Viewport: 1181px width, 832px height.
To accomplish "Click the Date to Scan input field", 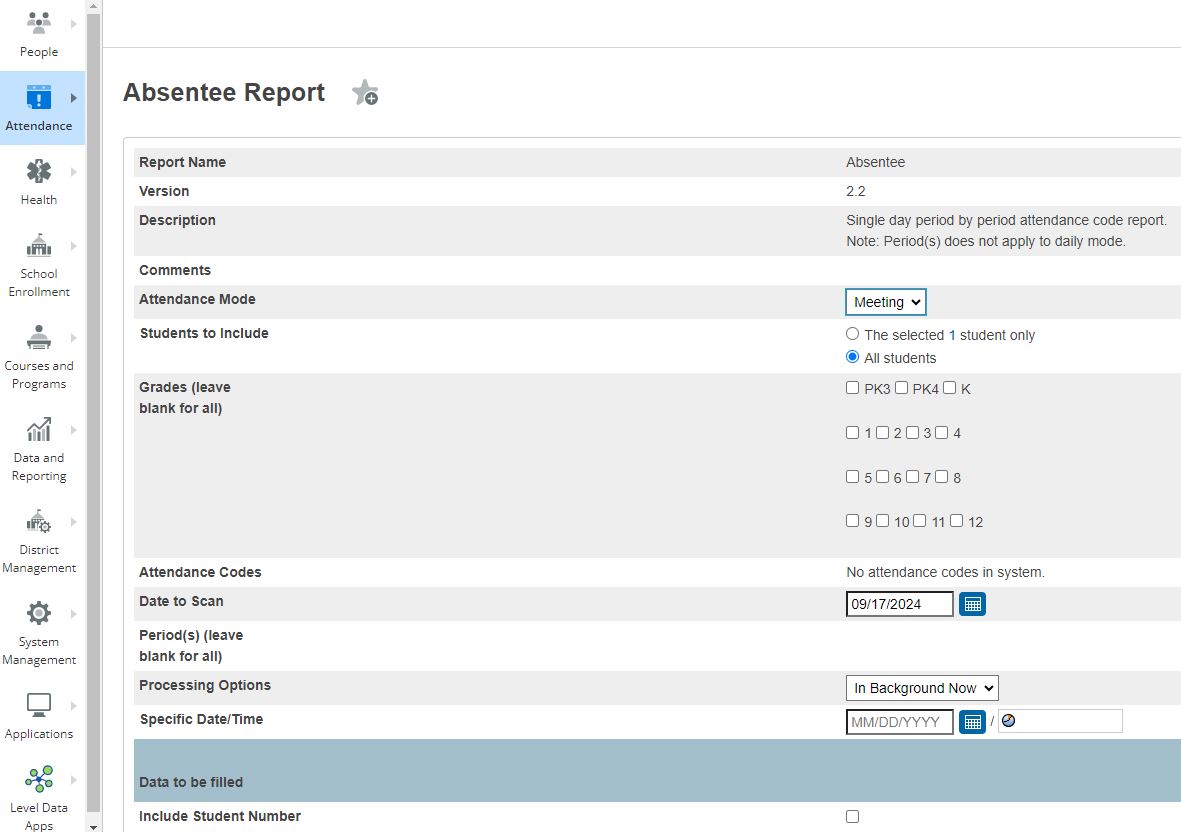I will (897, 603).
